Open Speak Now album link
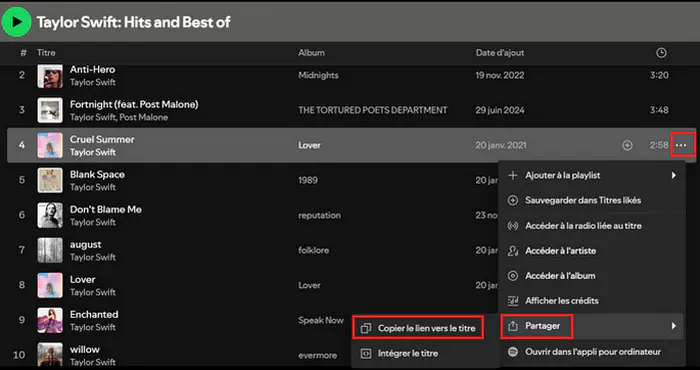The image size is (700, 370). pos(321,320)
